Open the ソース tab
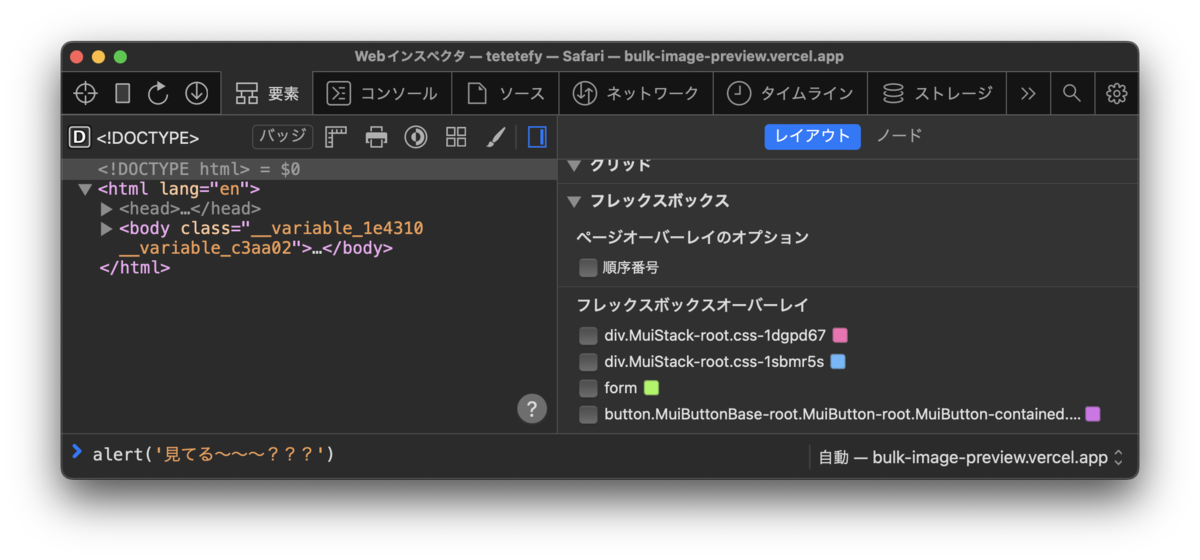The width and height of the screenshot is (1200, 560). (x=506, y=93)
